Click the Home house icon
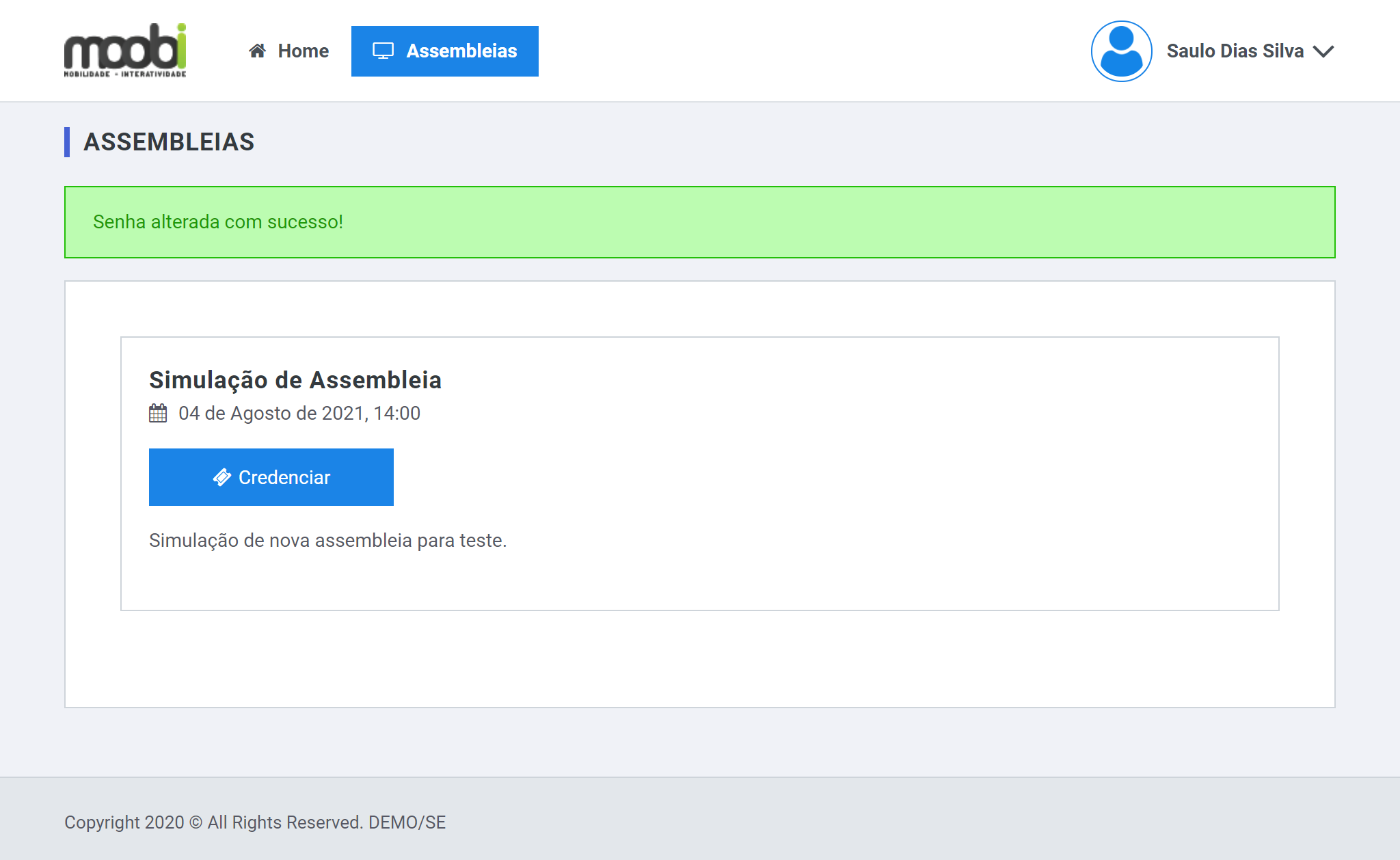 click(x=257, y=51)
